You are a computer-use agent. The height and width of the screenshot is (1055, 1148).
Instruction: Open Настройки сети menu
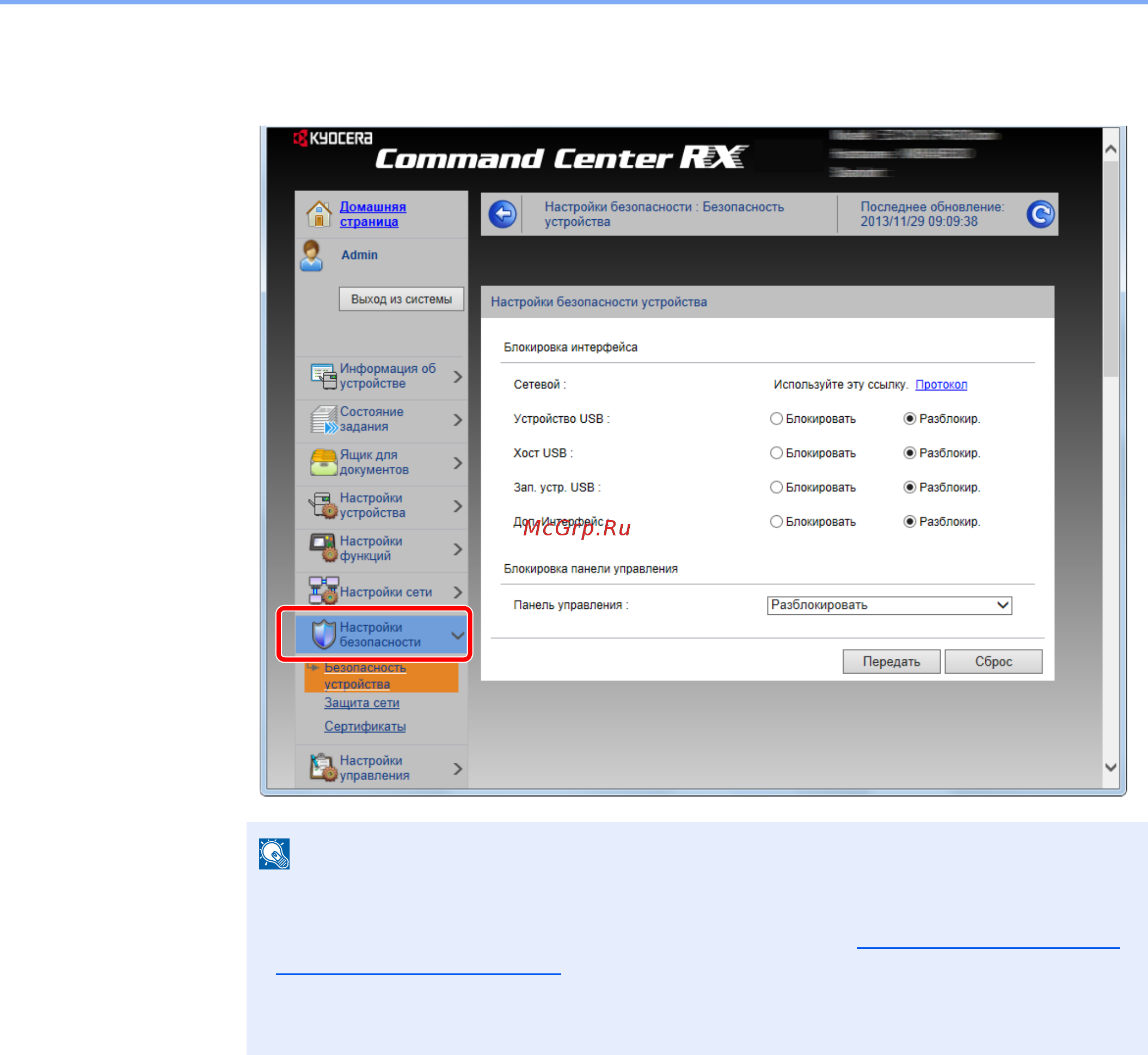pos(381,592)
